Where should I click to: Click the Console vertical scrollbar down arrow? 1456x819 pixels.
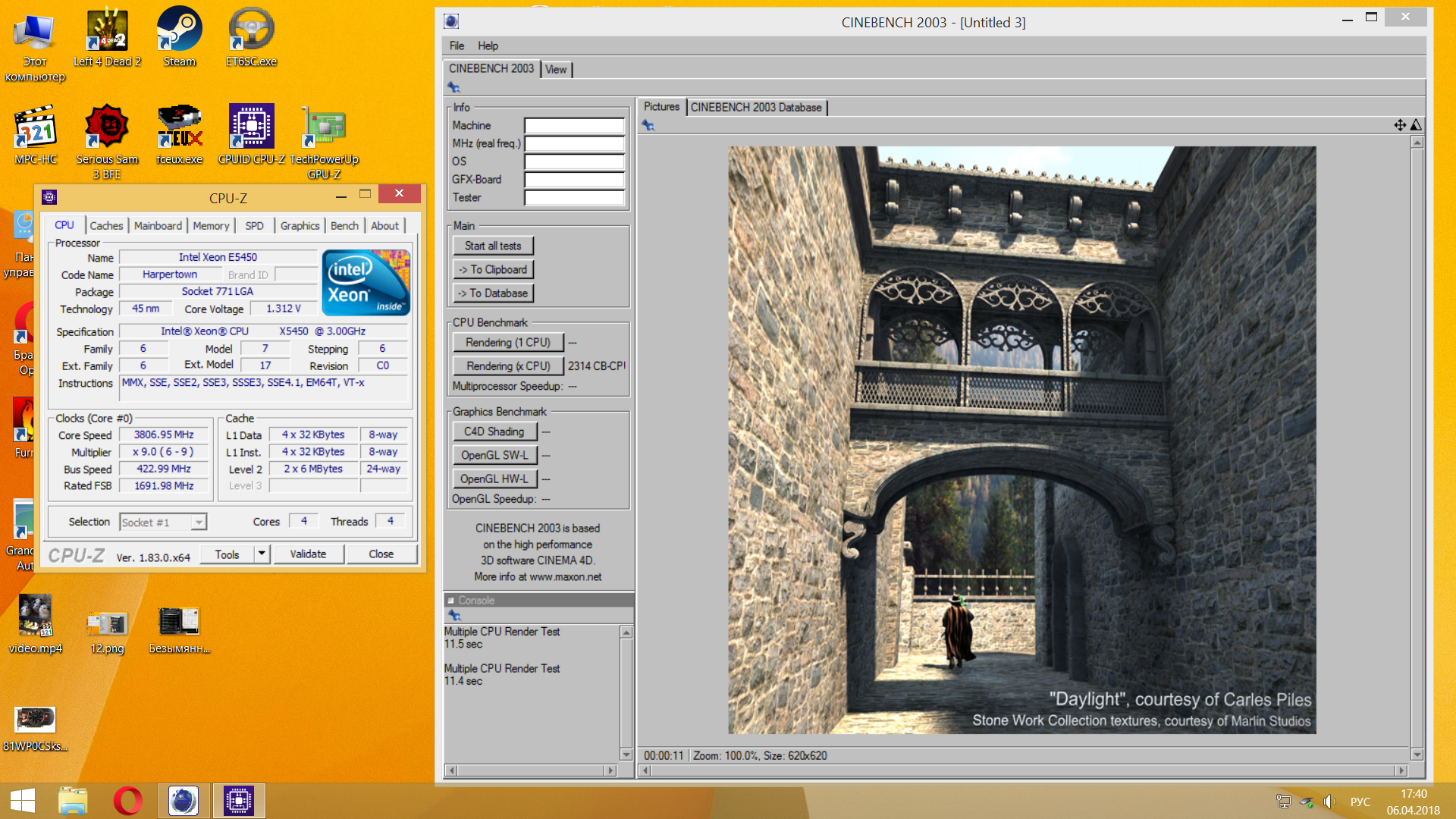pyautogui.click(x=626, y=755)
